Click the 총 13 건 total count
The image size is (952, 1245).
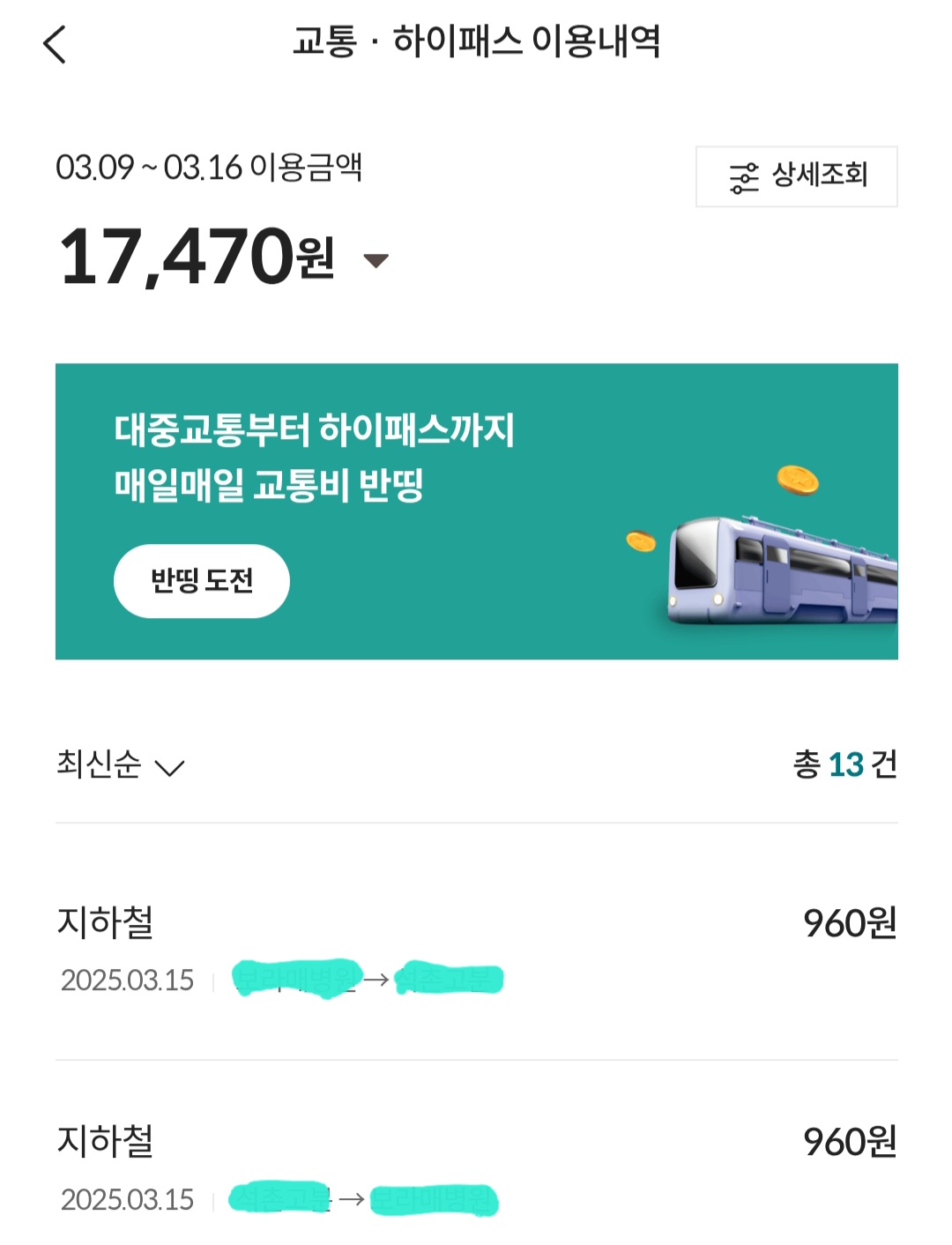[844, 764]
